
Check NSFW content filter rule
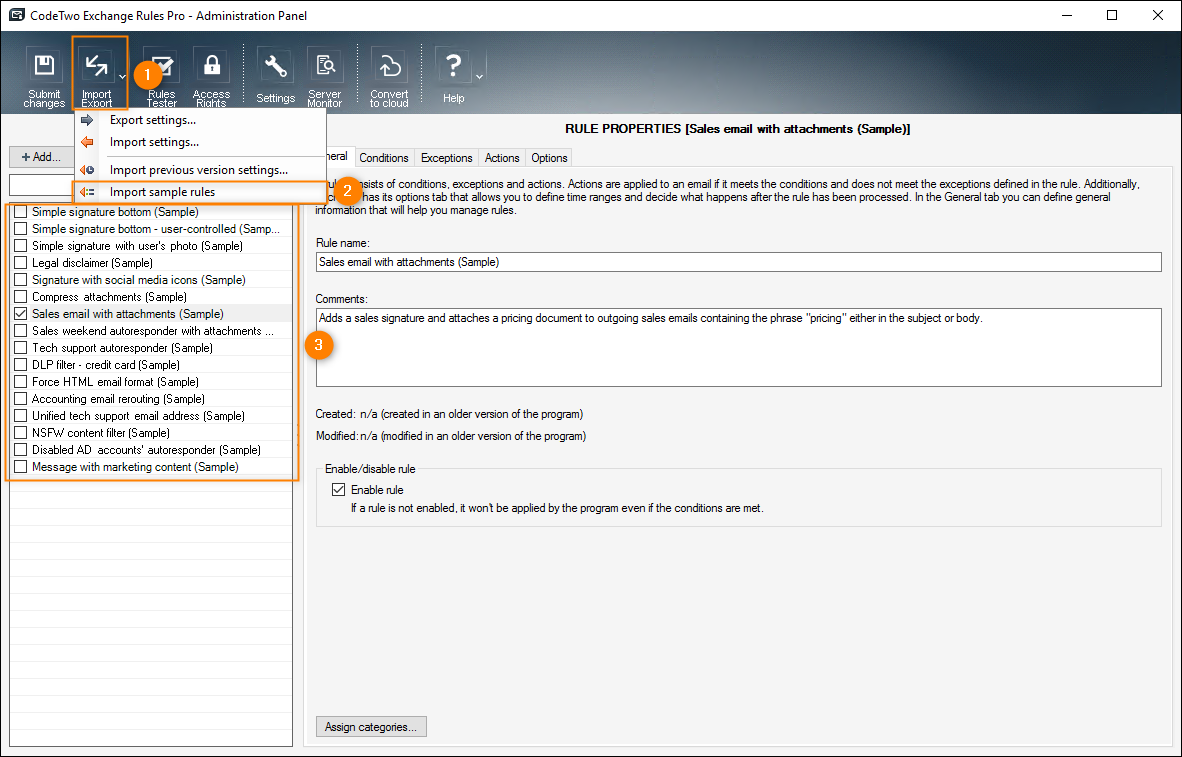click(20, 432)
